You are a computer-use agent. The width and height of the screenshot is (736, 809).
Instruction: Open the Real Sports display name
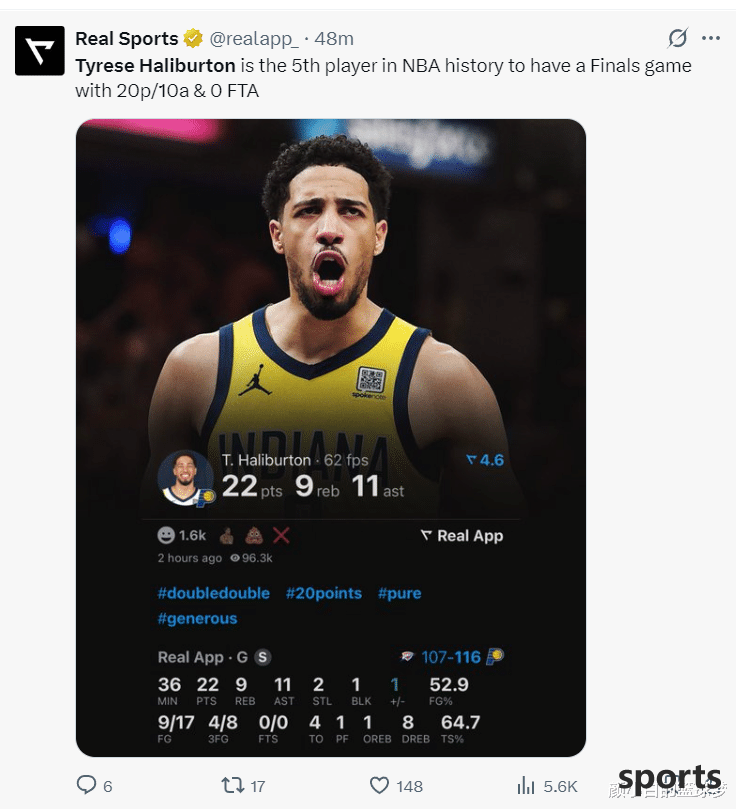[x=127, y=39]
